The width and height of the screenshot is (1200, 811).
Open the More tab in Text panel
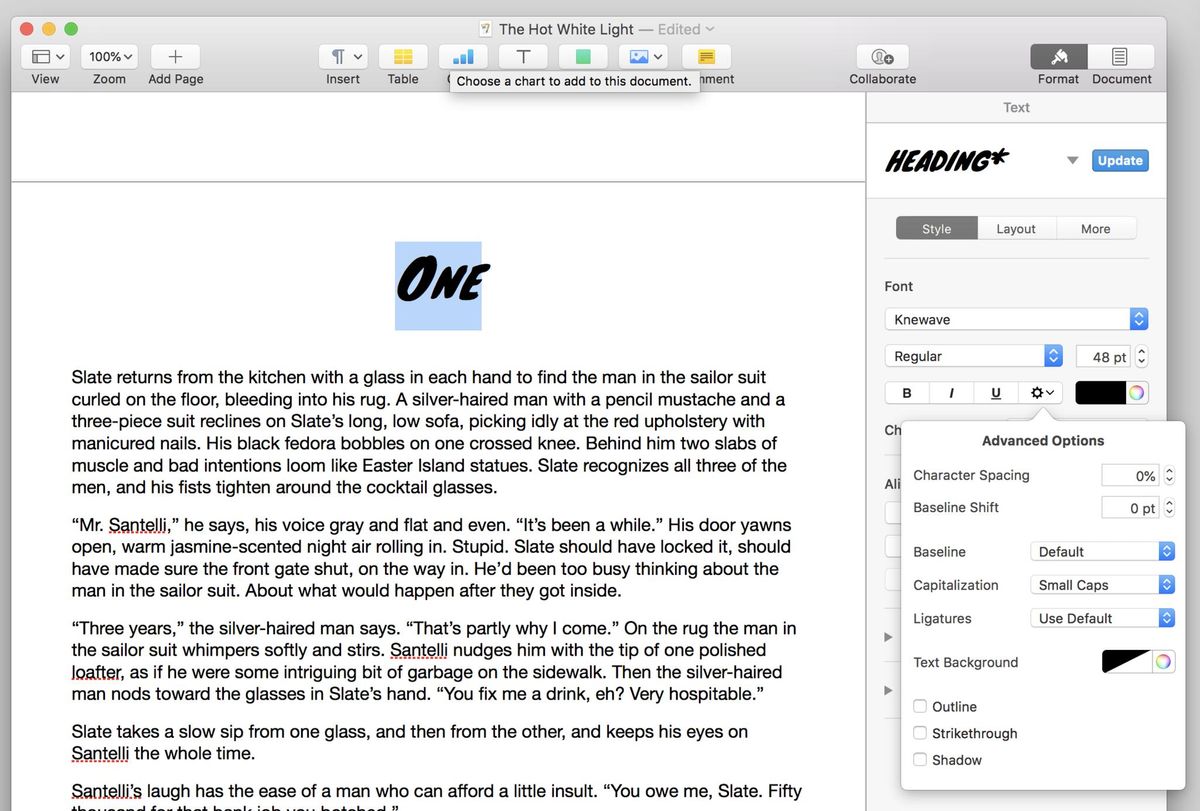(x=1095, y=228)
